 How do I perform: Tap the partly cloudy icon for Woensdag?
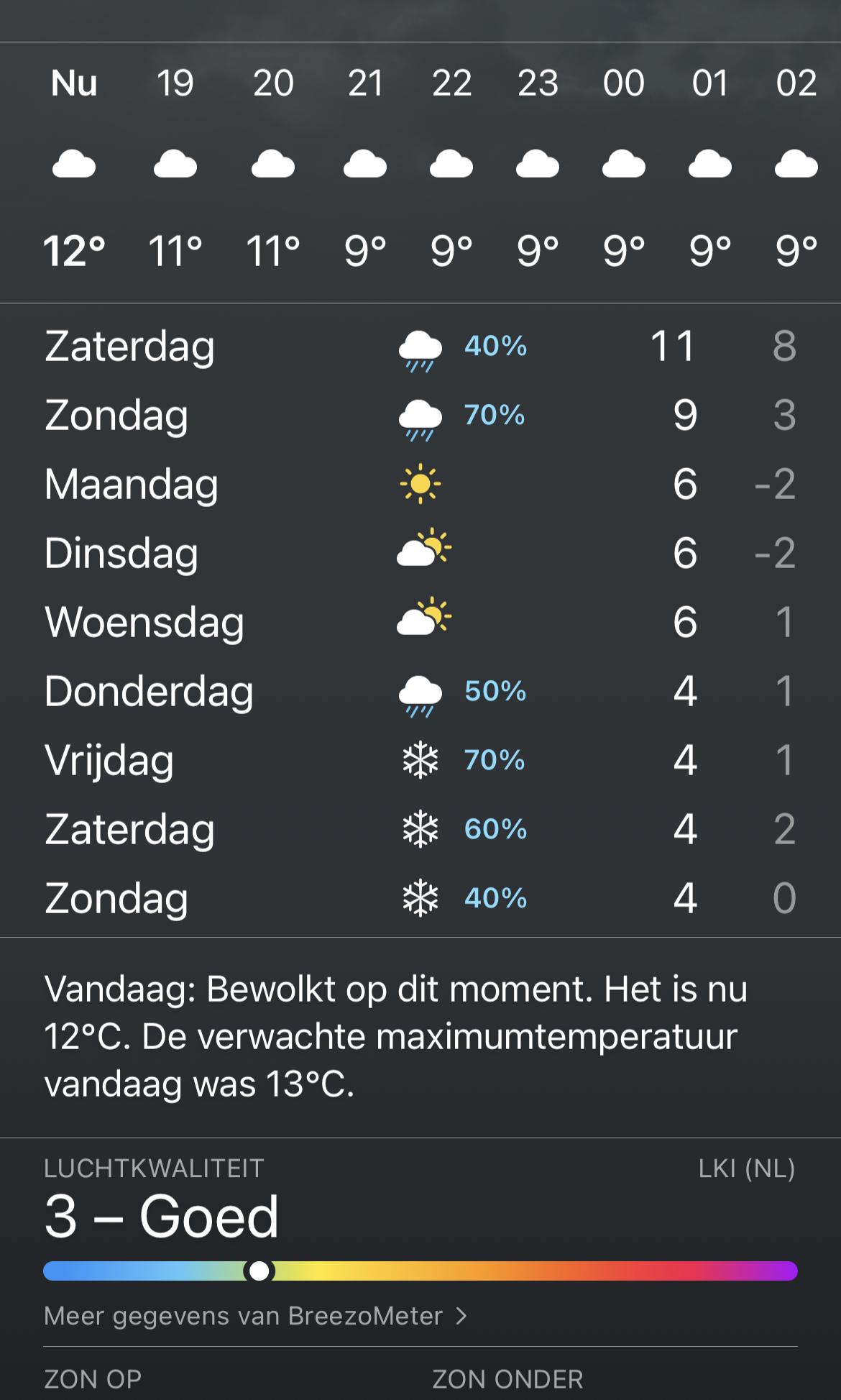pos(423,618)
